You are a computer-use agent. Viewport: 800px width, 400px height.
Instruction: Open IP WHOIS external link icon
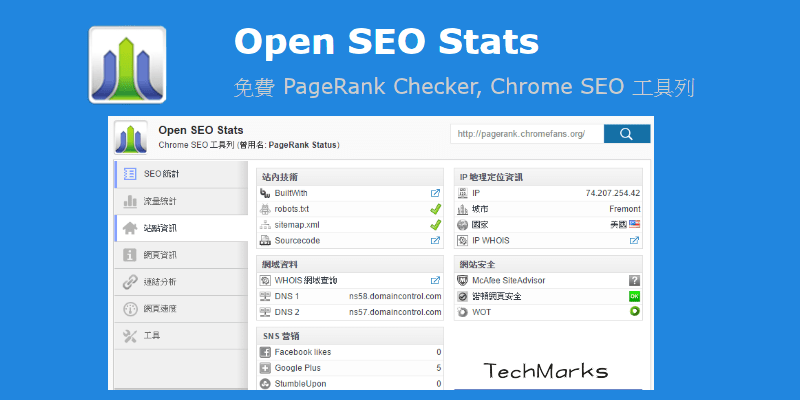[x=634, y=240]
